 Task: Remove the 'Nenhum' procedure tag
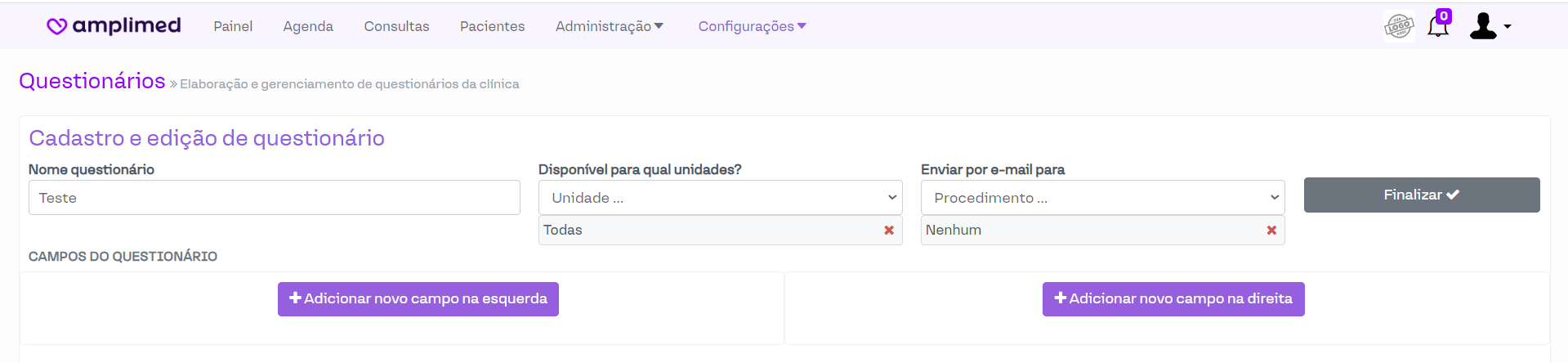[x=1271, y=231]
